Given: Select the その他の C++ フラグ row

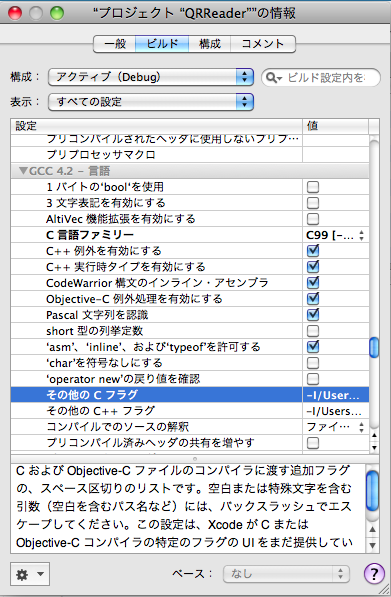Looking at the screenshot, I should click(x=190, y=411).
